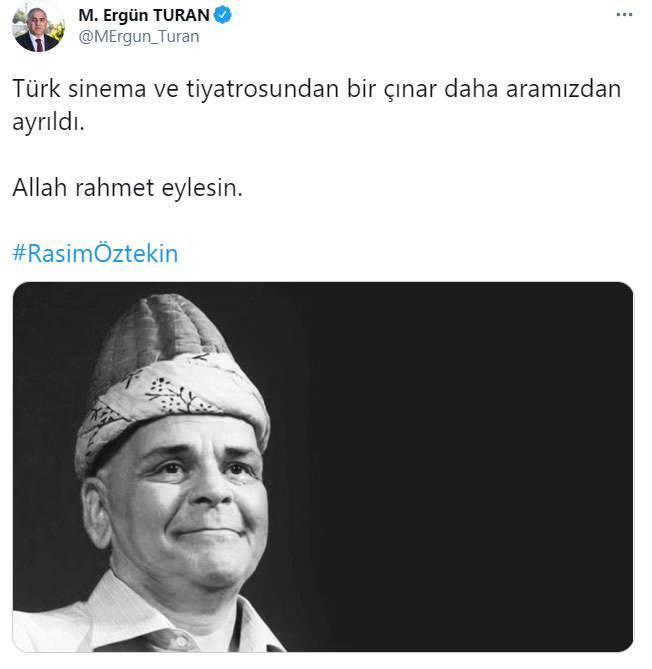The image size is (652, 669).
Task: Click the word 'tiyatrosundan' in the tweet
Action: 262,89
